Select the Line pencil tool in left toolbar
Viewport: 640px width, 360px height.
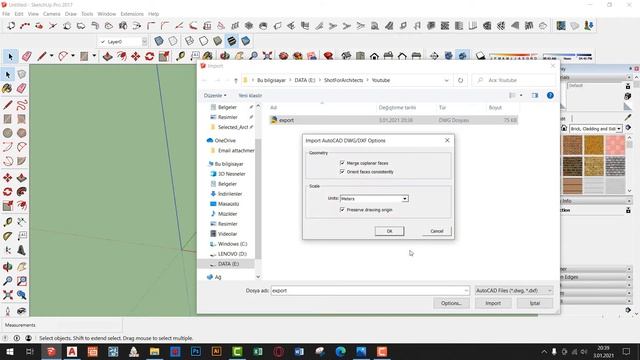(7, 105)
